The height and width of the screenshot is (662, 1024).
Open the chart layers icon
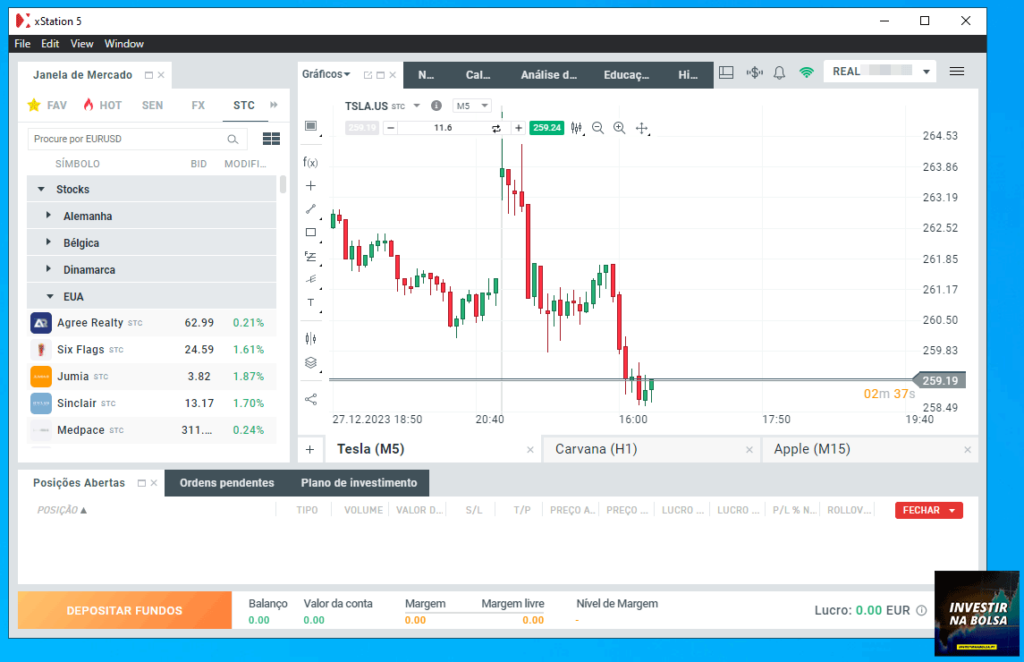coord(311,362)
